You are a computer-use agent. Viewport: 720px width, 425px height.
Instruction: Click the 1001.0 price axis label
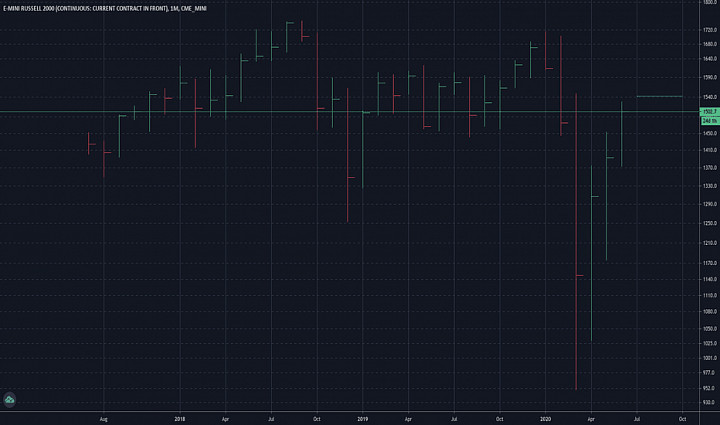[709, 358]
